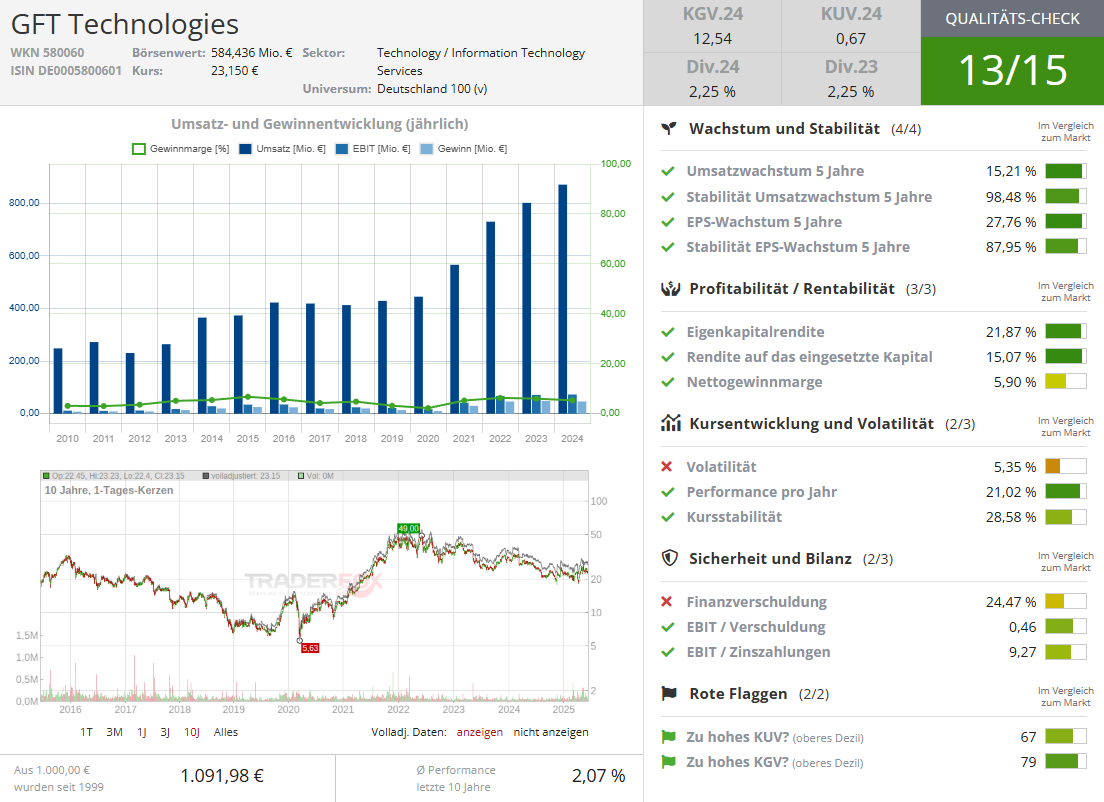Click the green flag beside Zu hohes KUV?
This screenshot has width=1104, height=802.
point(668,737)
